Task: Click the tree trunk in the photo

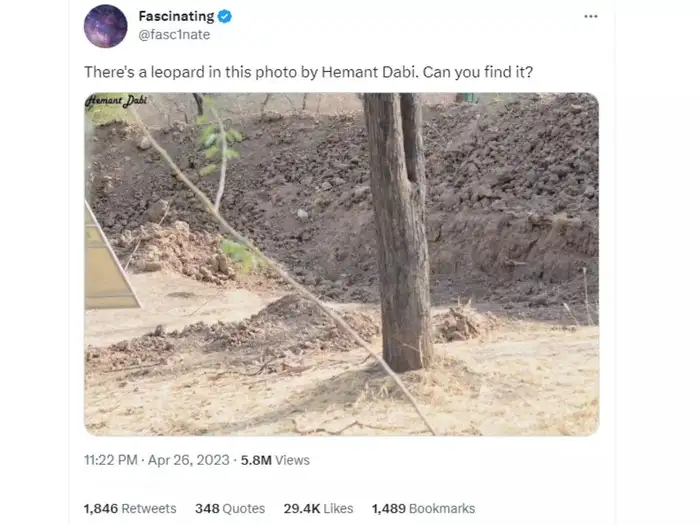Action: (398, 230)
